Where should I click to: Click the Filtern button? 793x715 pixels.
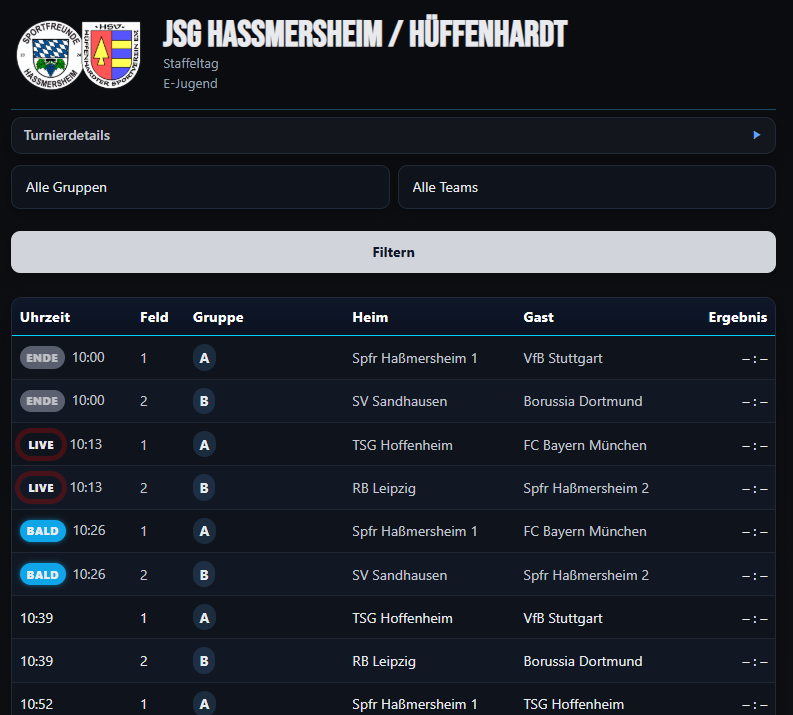(393, 252)
